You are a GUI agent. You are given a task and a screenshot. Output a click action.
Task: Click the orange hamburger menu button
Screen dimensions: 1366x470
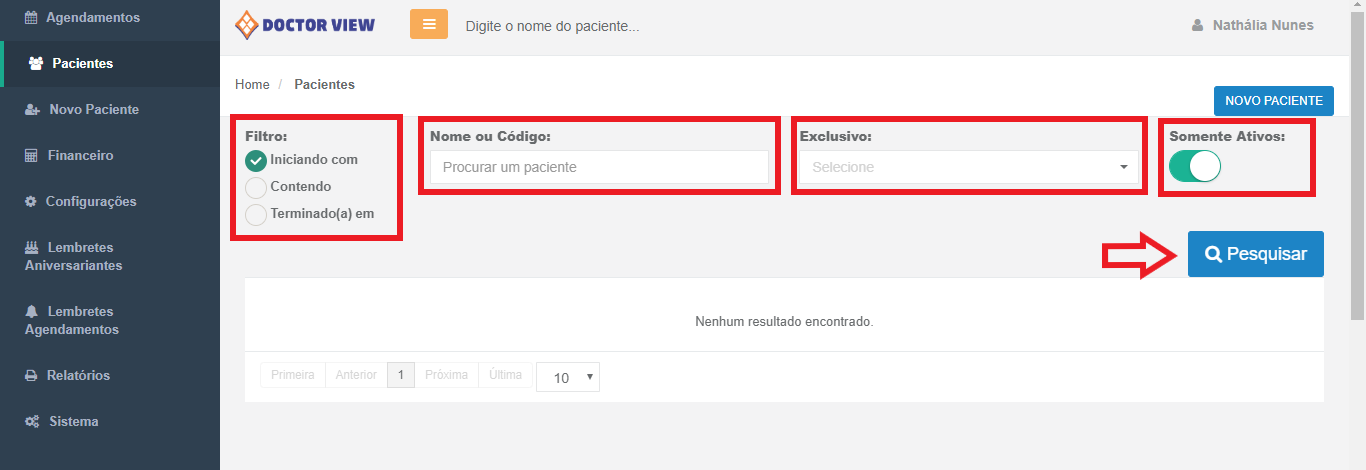tap(429, 25)
